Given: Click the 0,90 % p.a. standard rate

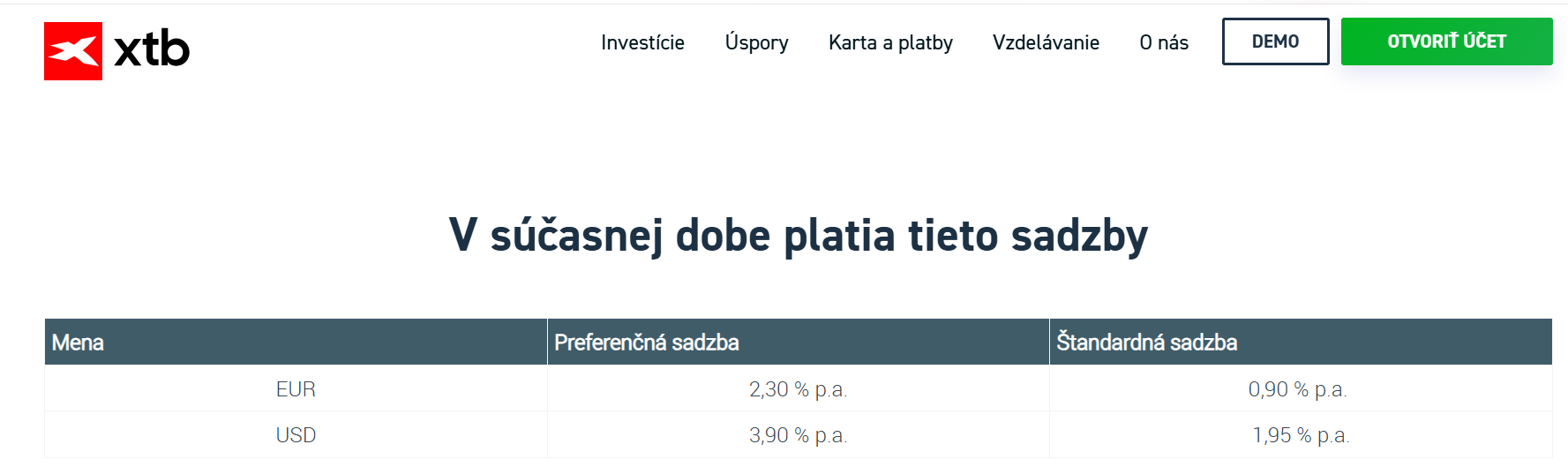Looking at the screenshot, I should 1297,389.
